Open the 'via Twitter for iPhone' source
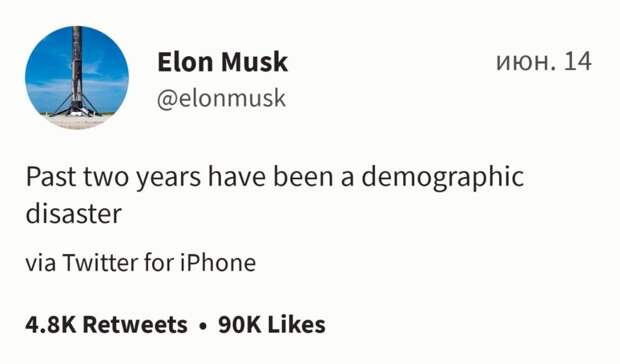 click(x=141, y=263)
